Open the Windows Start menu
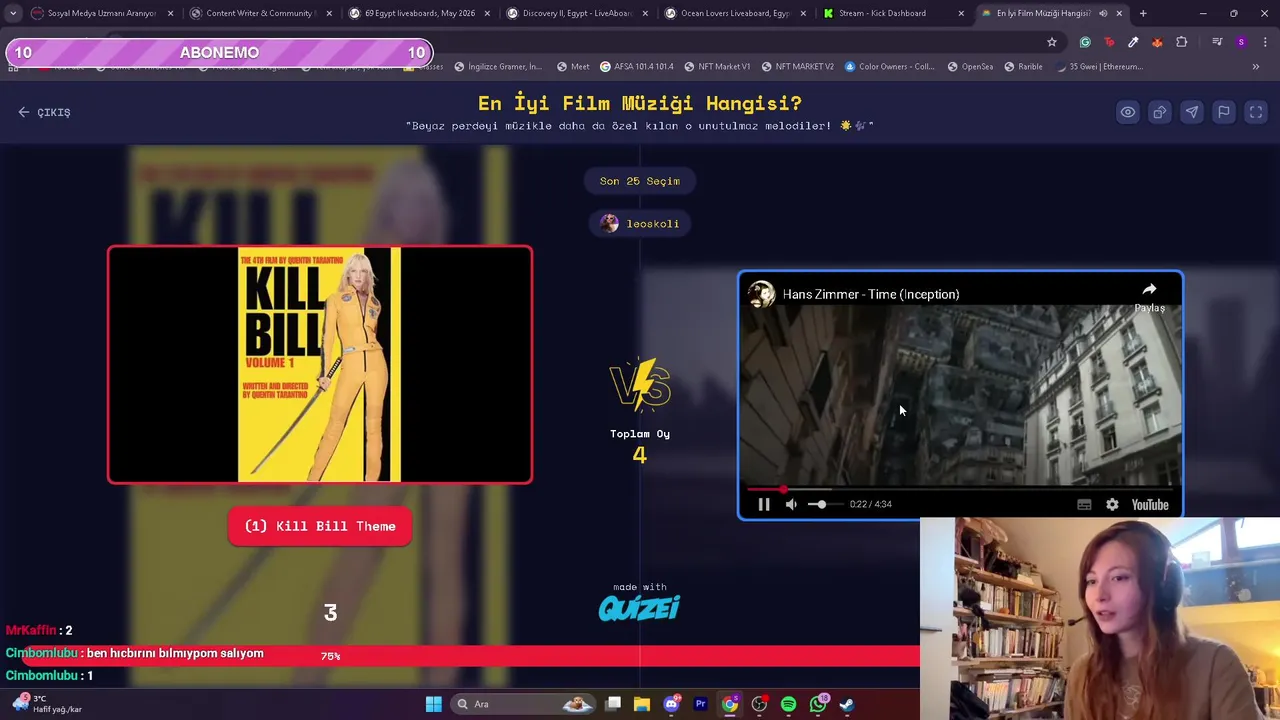The height and width of the screenshot is (720, 1280). tap(433, 704)
